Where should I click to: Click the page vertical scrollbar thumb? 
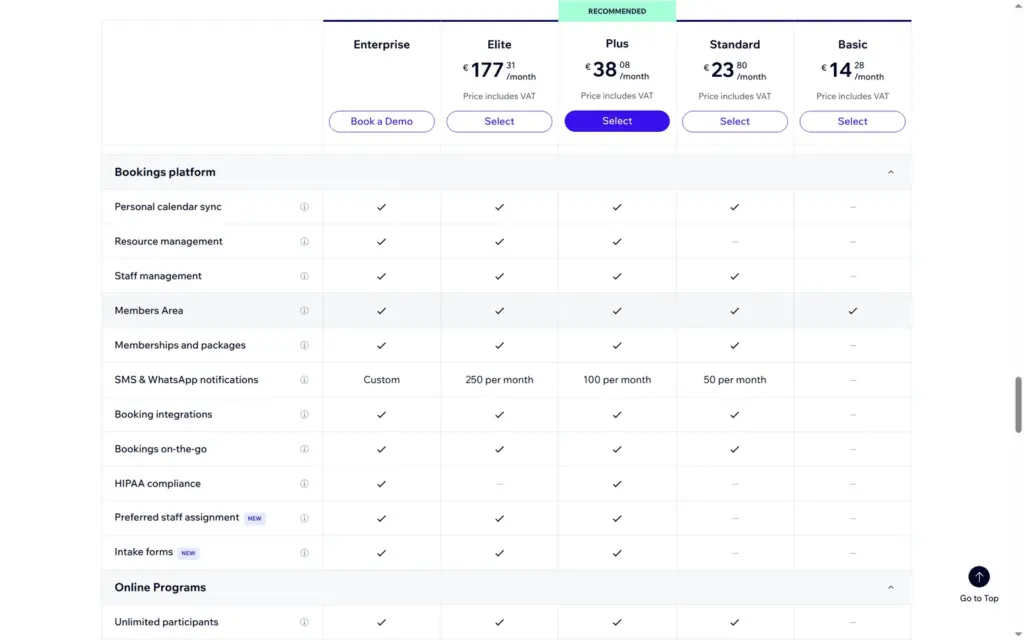[x=1018, y=404]
